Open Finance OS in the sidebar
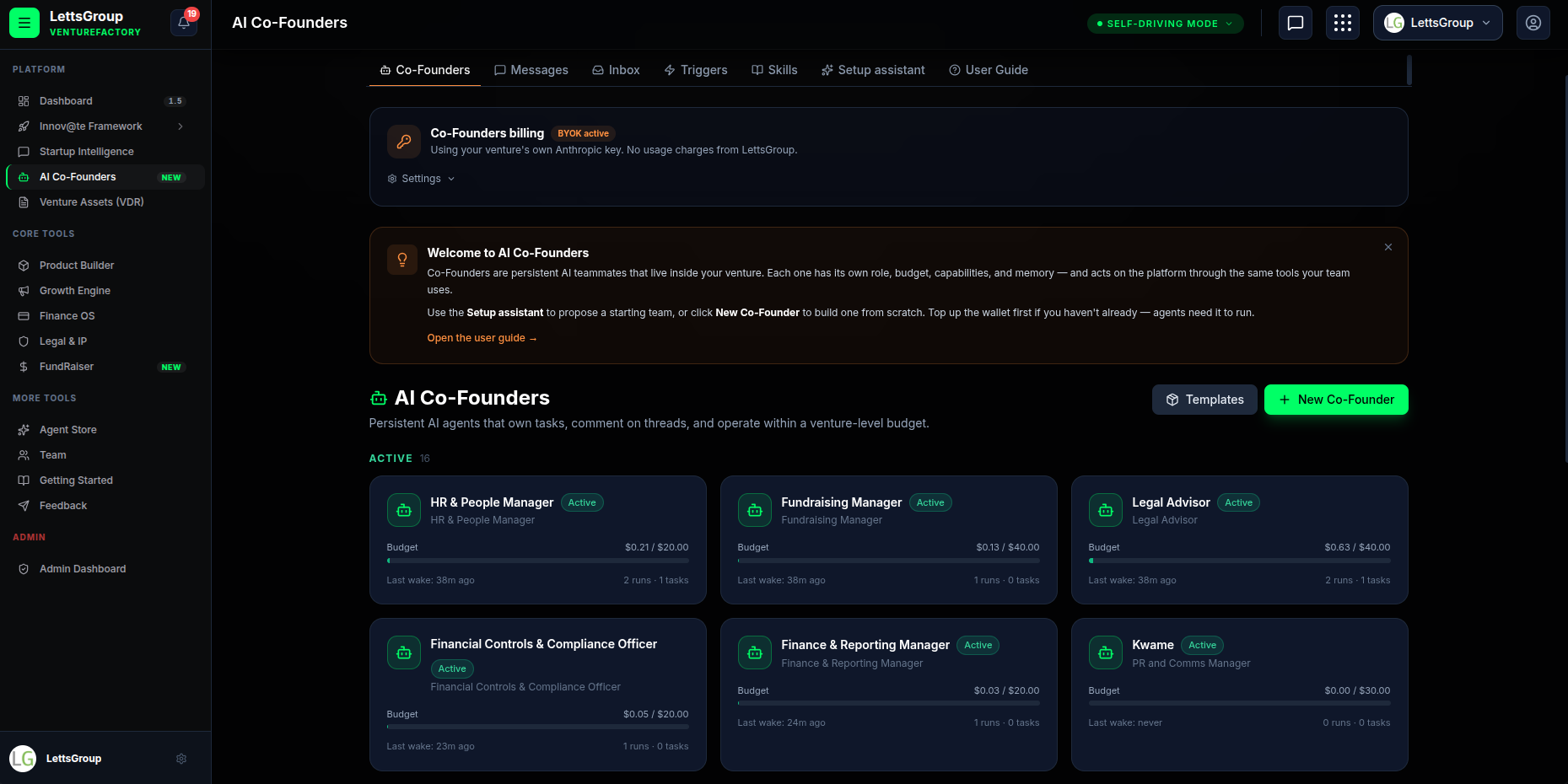The image size is (1568, 784). tap(105, 316)
